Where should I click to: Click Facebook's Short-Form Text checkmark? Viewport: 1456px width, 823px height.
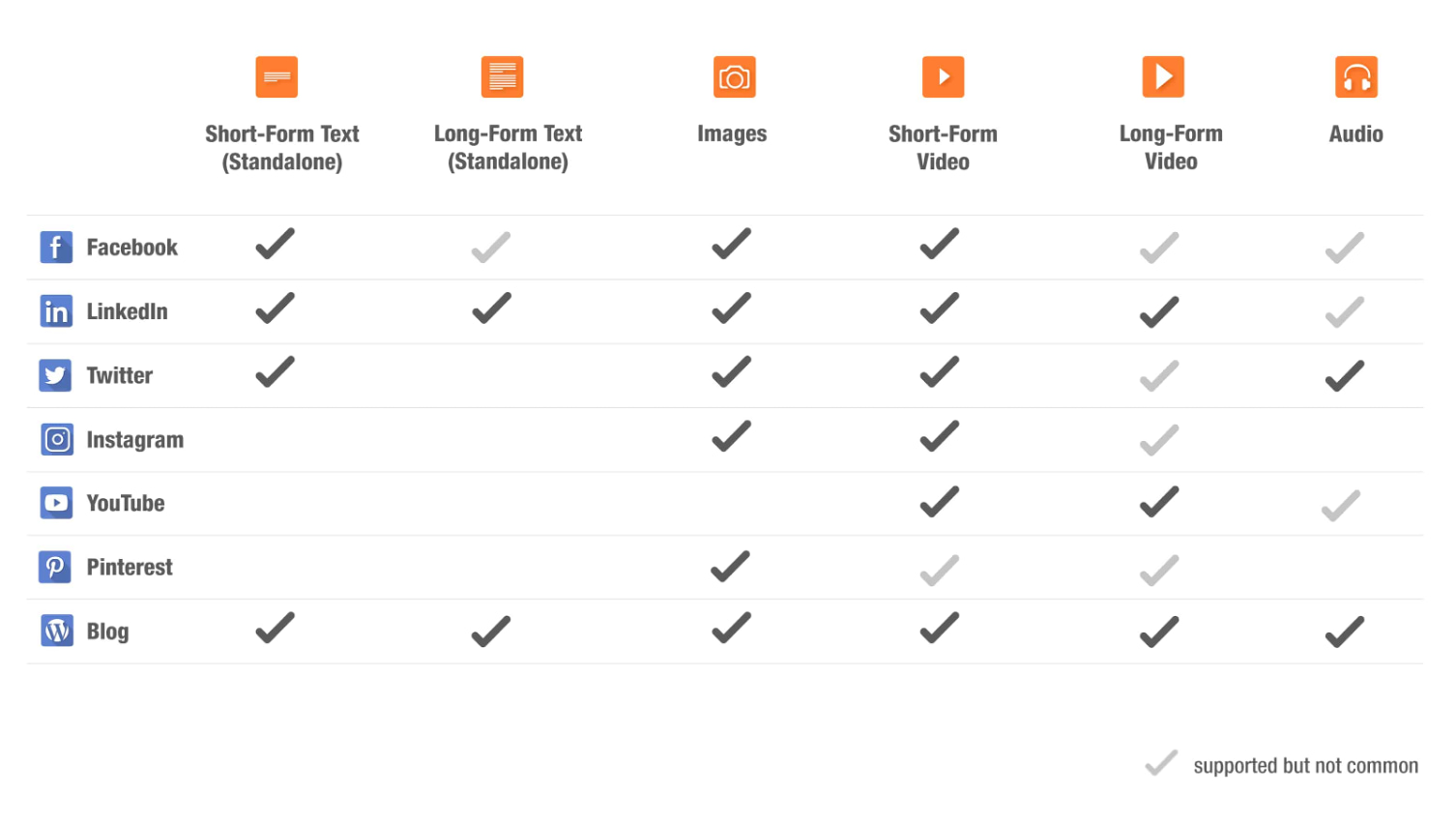coord(276,244)
